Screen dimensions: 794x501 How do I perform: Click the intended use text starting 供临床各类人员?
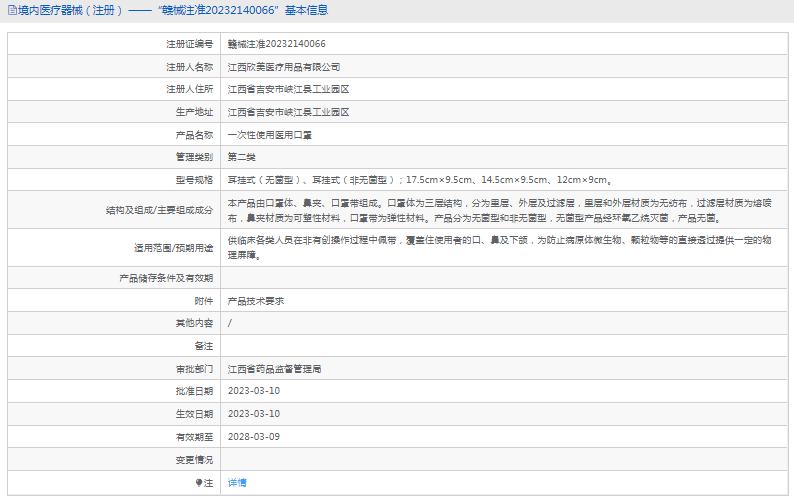click(x=499, y=247)
